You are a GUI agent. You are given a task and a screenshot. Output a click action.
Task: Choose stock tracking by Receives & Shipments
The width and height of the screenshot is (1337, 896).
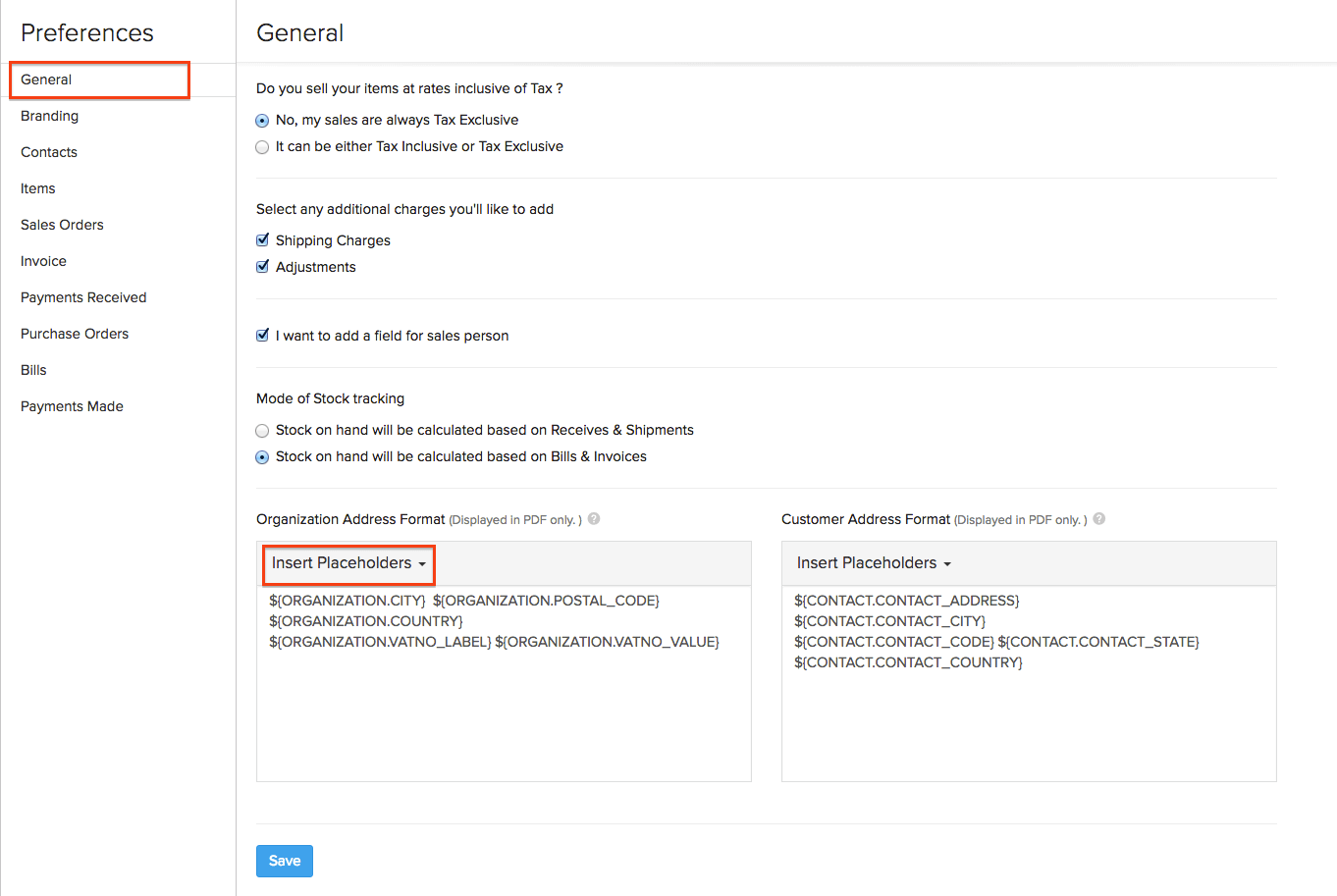pos(262,431)
